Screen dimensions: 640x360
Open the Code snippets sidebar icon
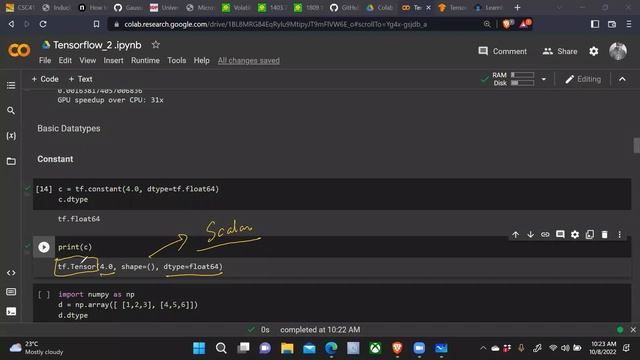pyautogui.click(x=11, y=273)
